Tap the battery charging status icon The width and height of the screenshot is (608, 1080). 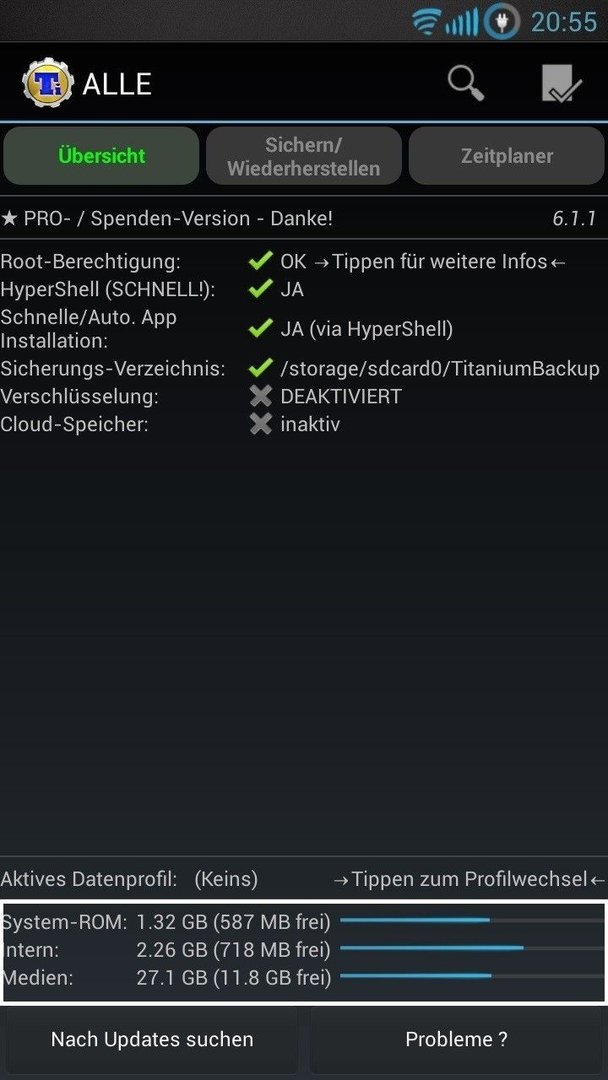tap(501, 22)
